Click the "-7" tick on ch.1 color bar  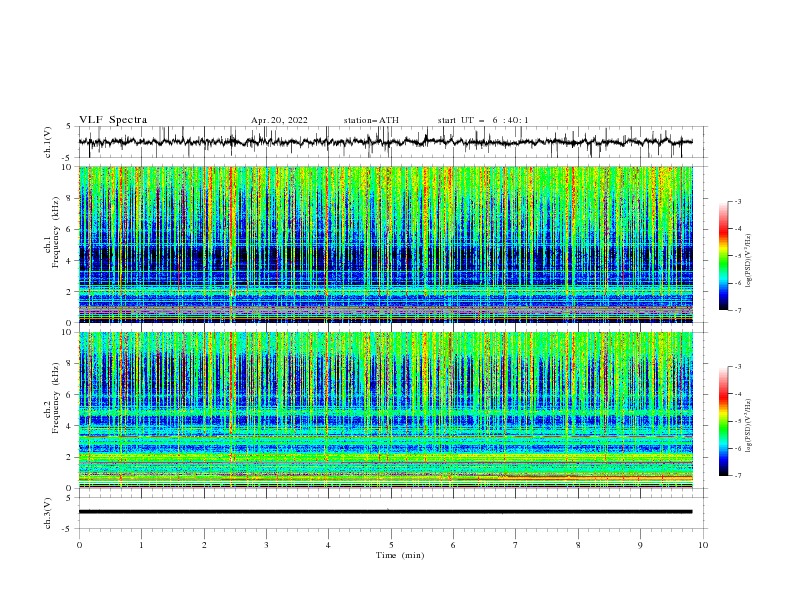[738, 310]
